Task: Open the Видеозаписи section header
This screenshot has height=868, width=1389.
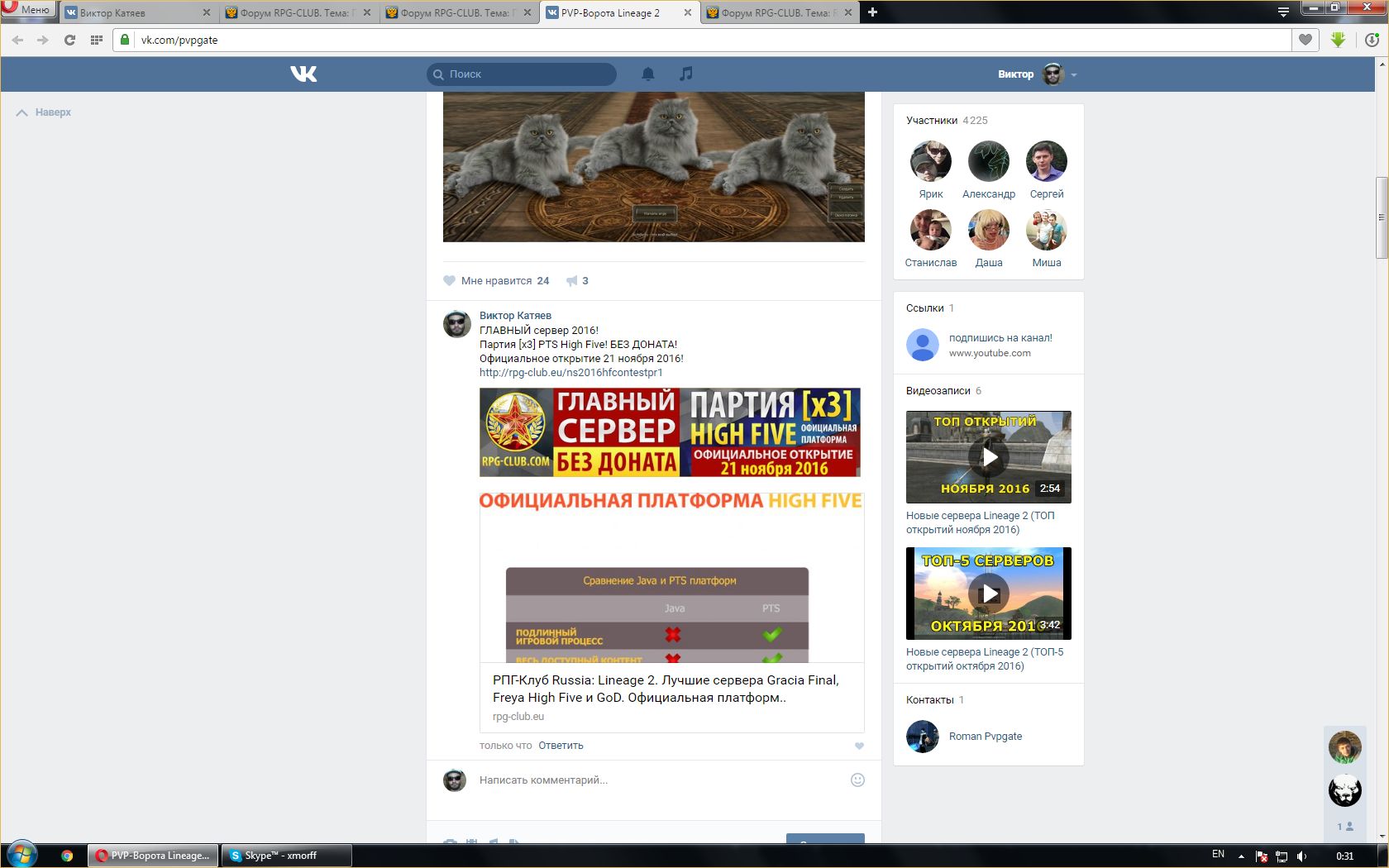Action: (943, 391)
